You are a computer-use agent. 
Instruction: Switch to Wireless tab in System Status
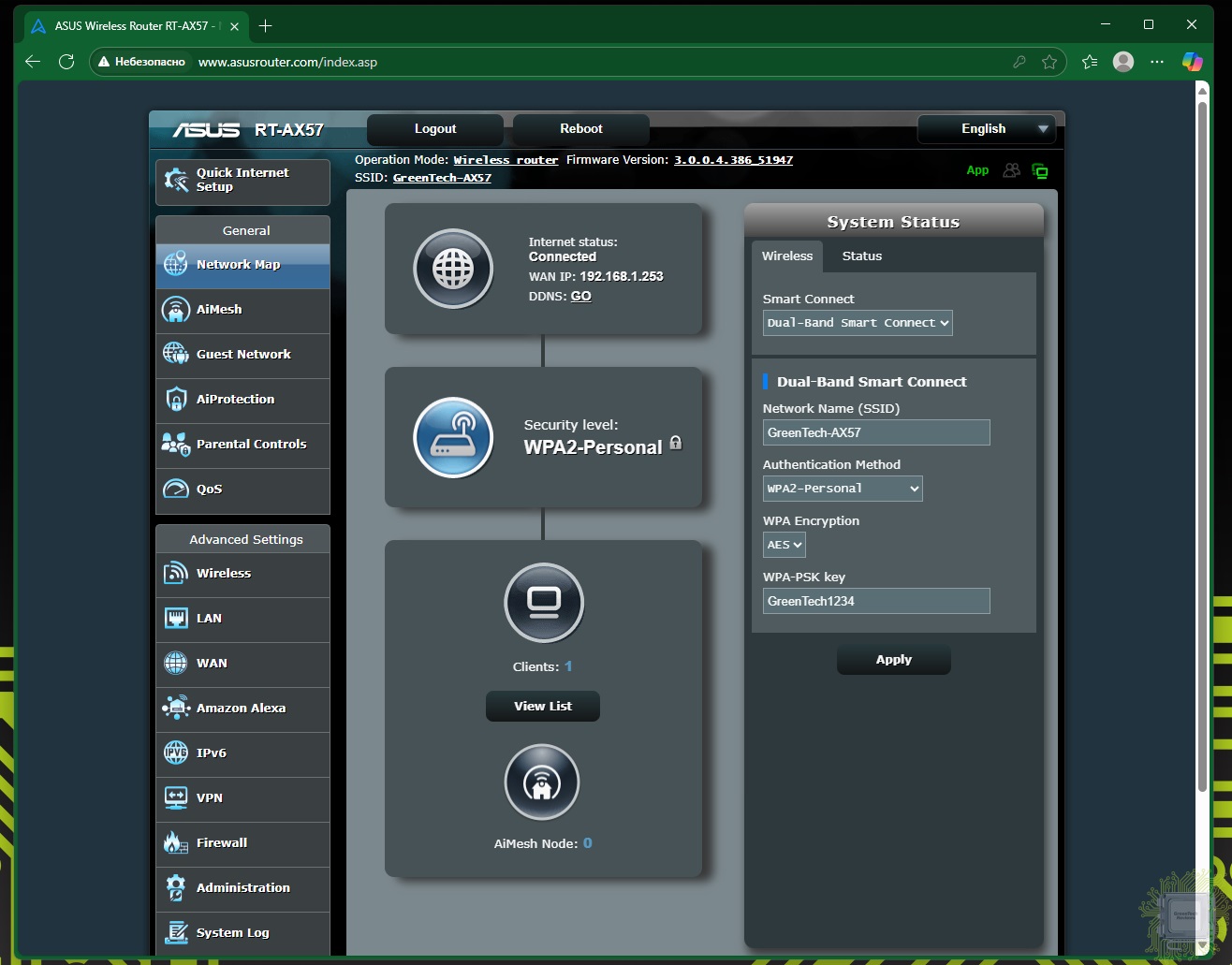[787, 256]
